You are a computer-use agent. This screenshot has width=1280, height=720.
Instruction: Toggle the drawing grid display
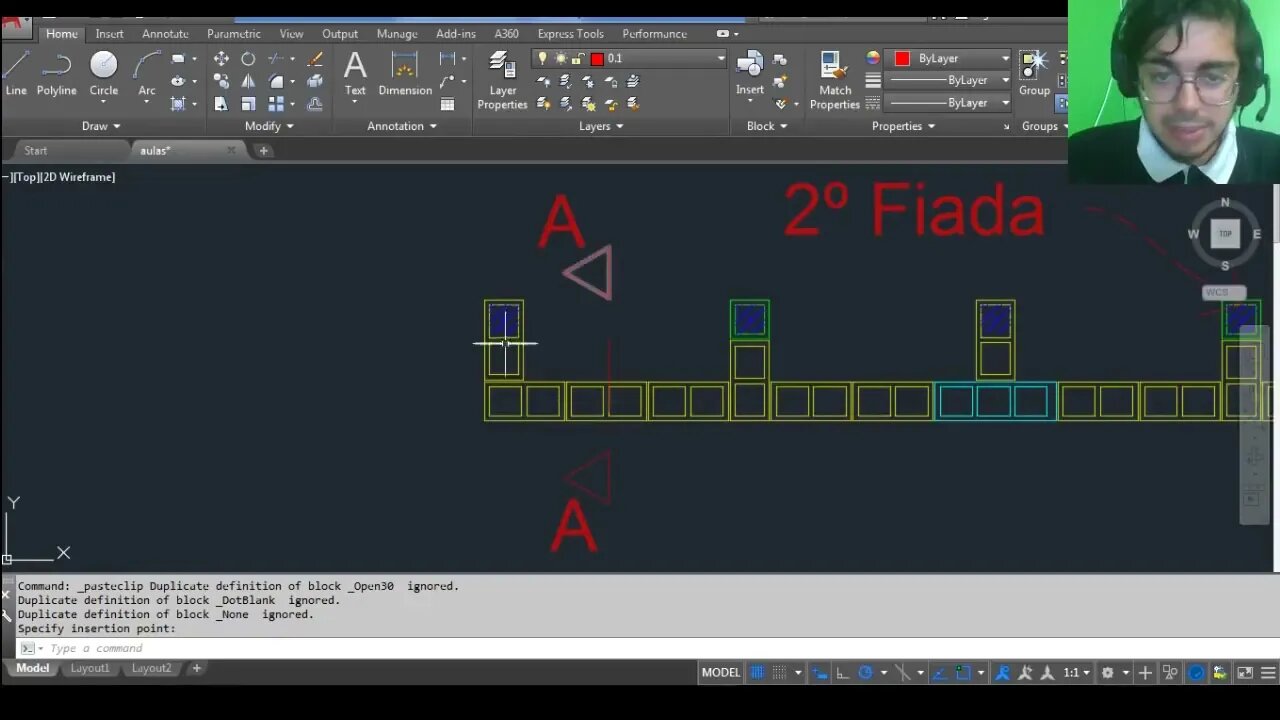coord(757,673)
